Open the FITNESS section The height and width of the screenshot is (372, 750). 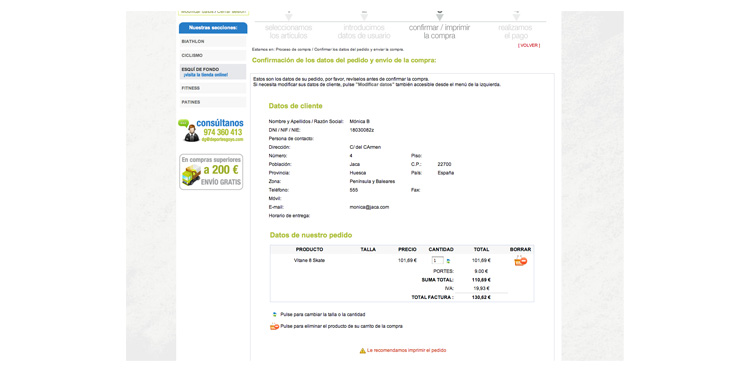213,88
